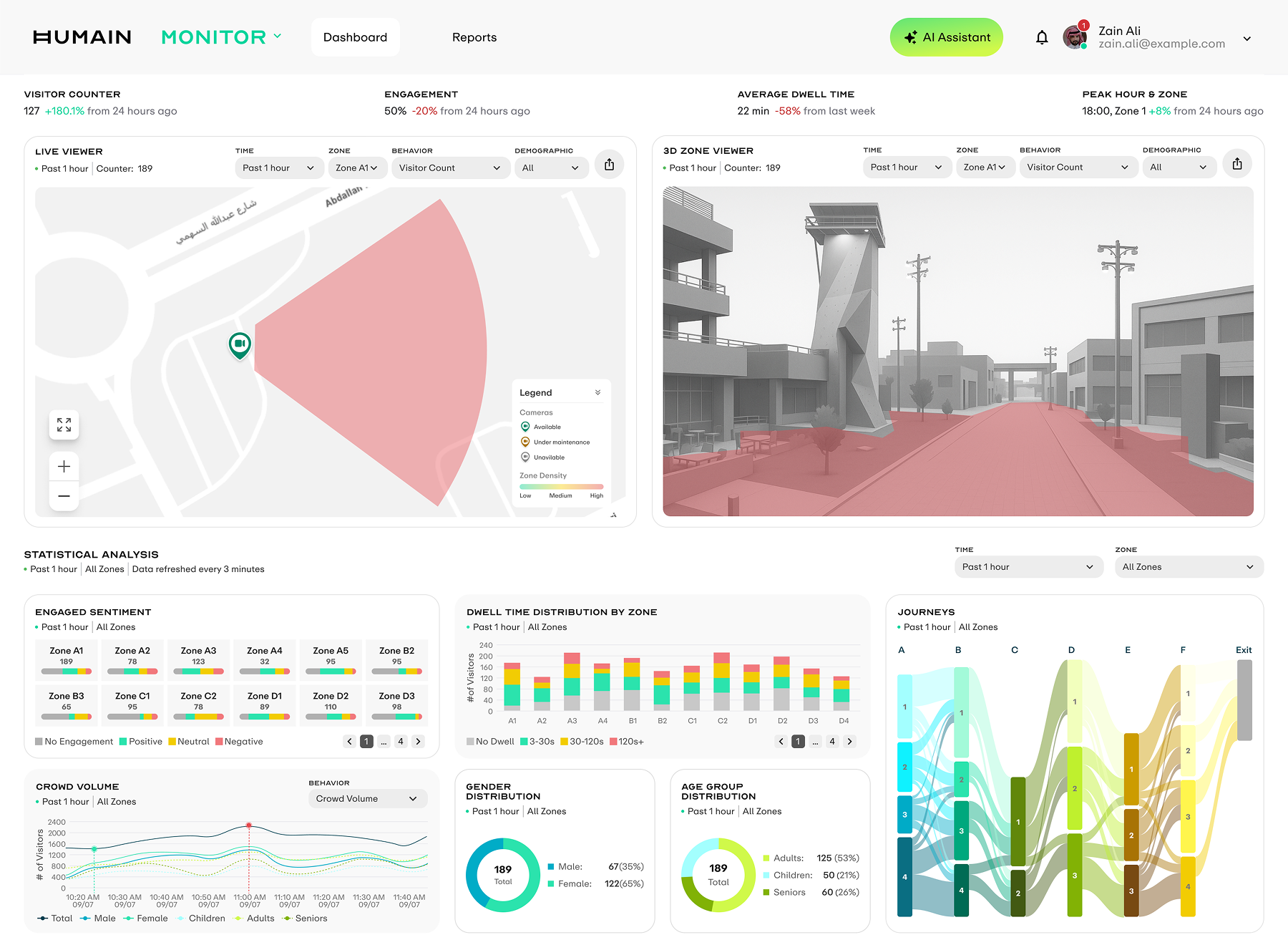Open the Zone A1 dropdown in Live Viewer
This screenshot has width=1288, height=945.
coord(357,168)
